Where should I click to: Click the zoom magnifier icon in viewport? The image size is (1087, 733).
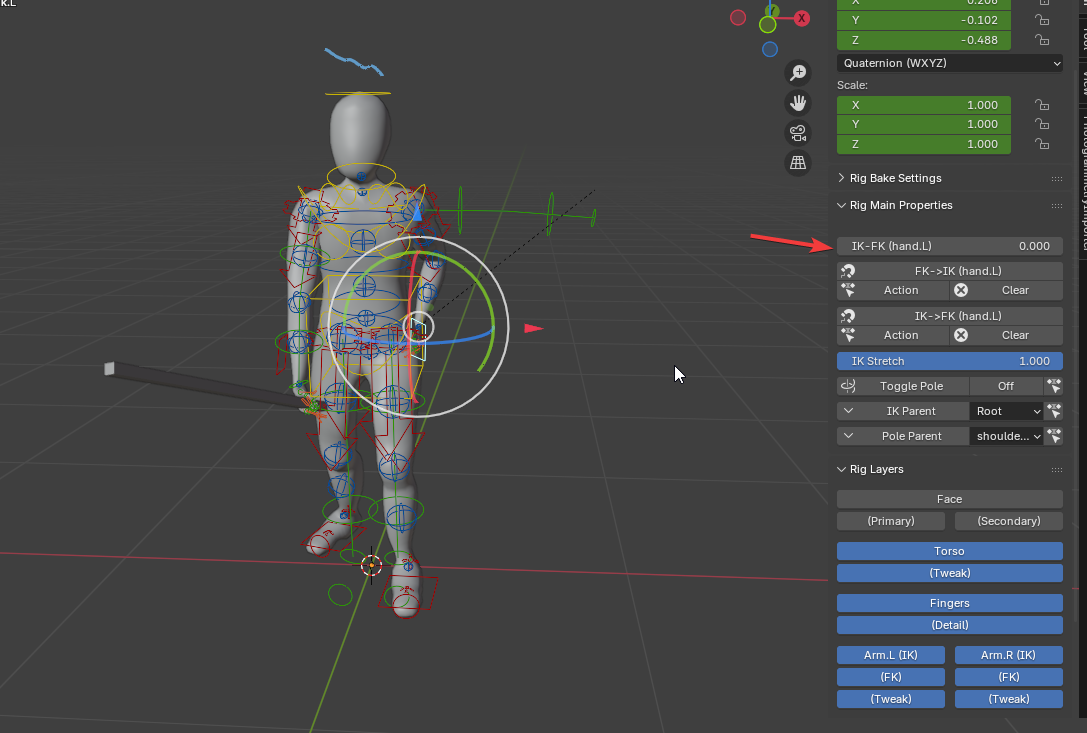798,72
